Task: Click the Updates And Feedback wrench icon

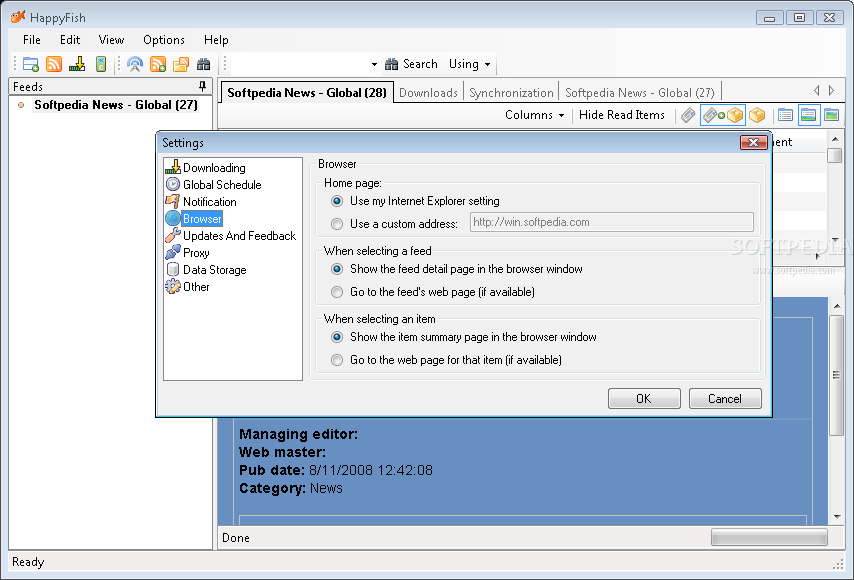Action: pos(173,235)
